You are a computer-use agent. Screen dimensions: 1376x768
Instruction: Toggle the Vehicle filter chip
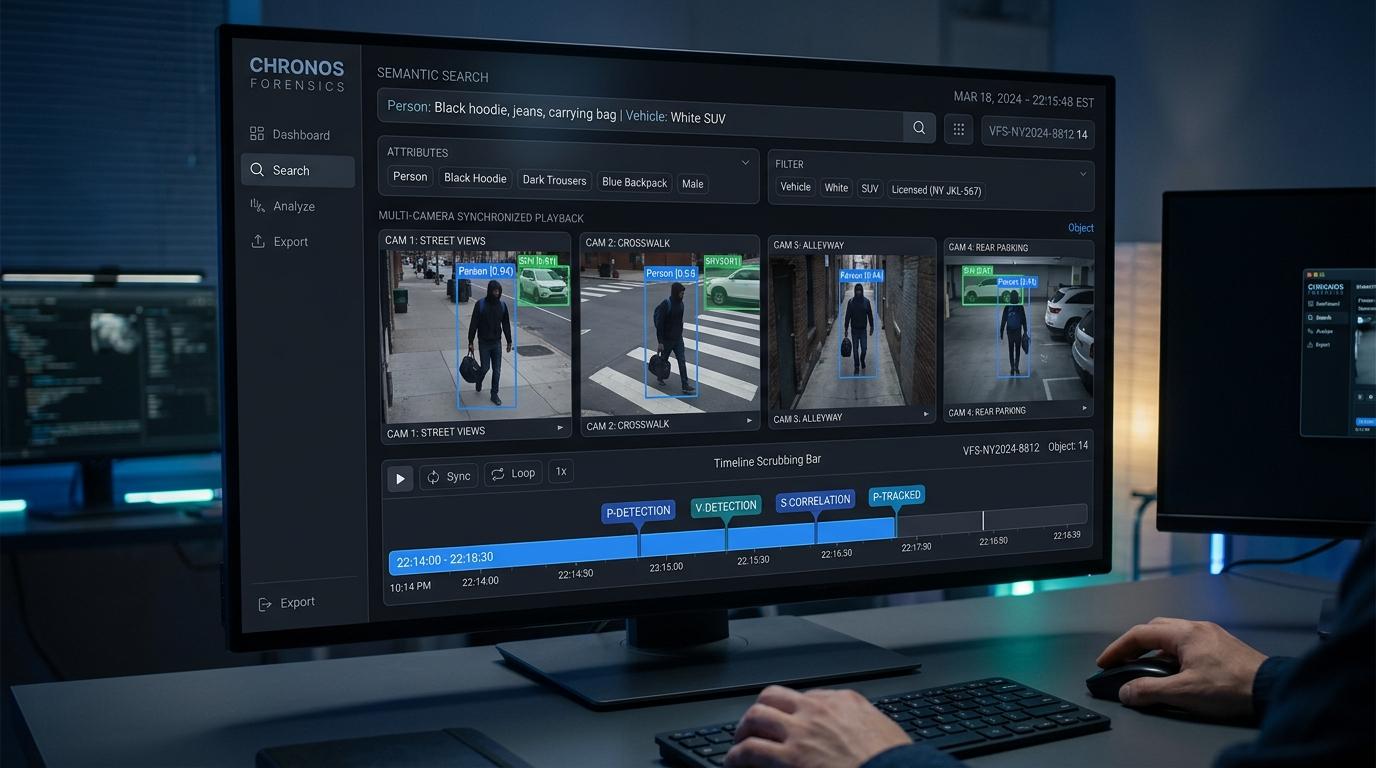[x=795, y=187]
